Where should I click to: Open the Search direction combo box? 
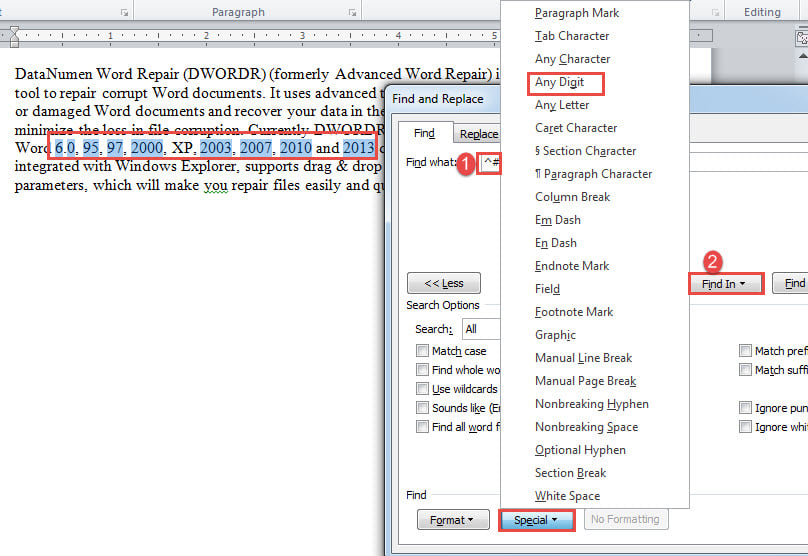(x=481, y=329)
